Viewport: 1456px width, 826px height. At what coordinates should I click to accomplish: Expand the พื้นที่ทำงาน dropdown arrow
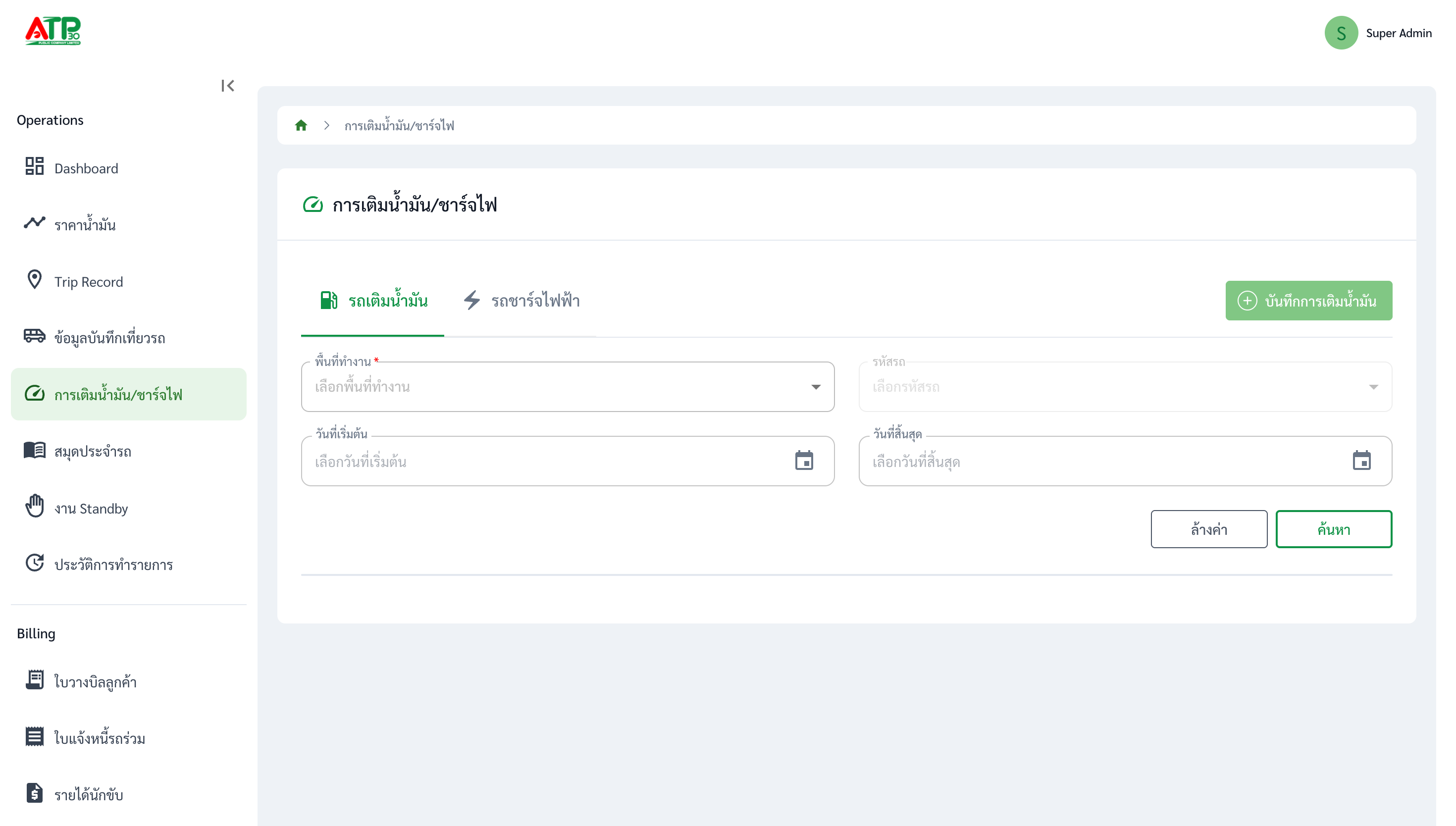coord(816,387)
